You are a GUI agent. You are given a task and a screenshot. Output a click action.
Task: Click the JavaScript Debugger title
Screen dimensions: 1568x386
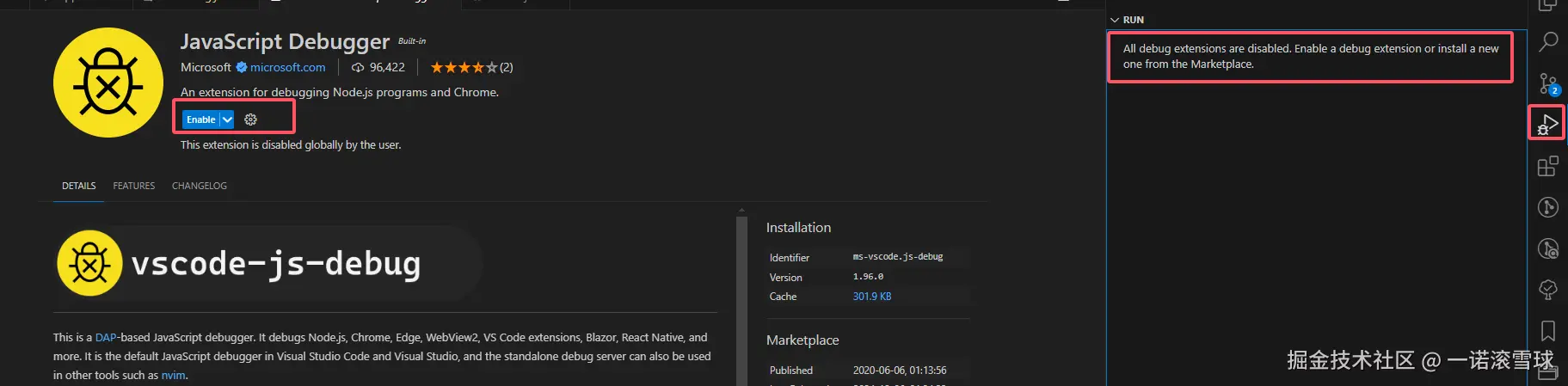tap(285, 41)
